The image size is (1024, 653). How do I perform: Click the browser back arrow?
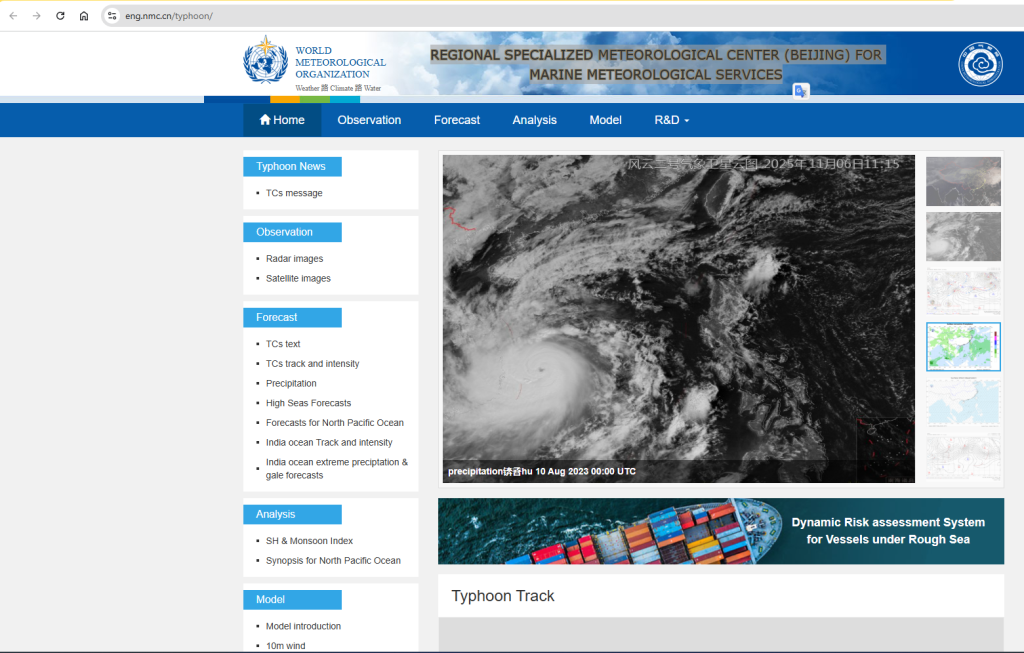point(14,16)
